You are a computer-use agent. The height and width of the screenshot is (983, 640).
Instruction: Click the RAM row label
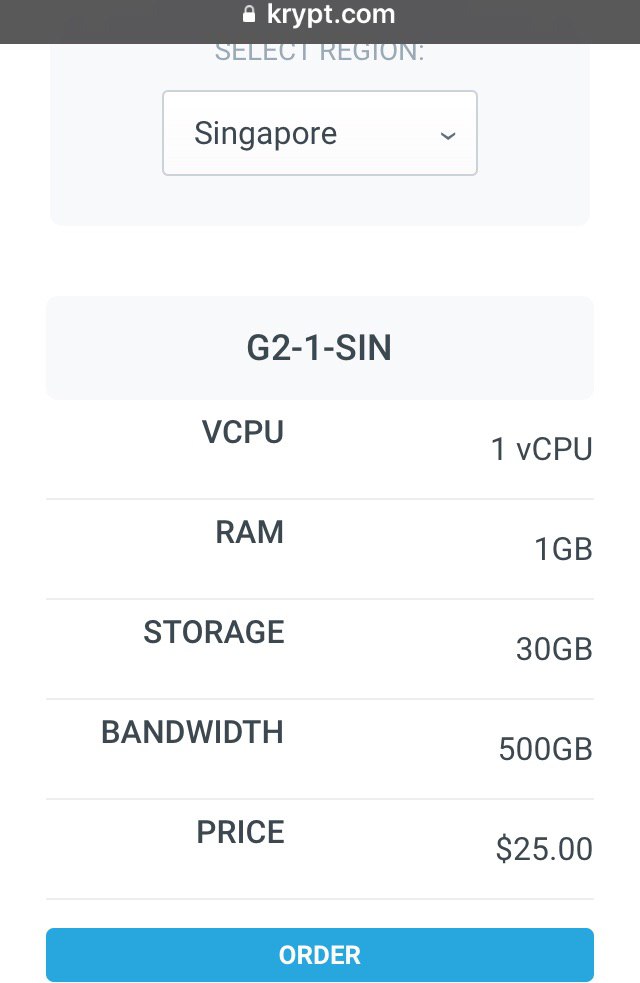(250, 532)
